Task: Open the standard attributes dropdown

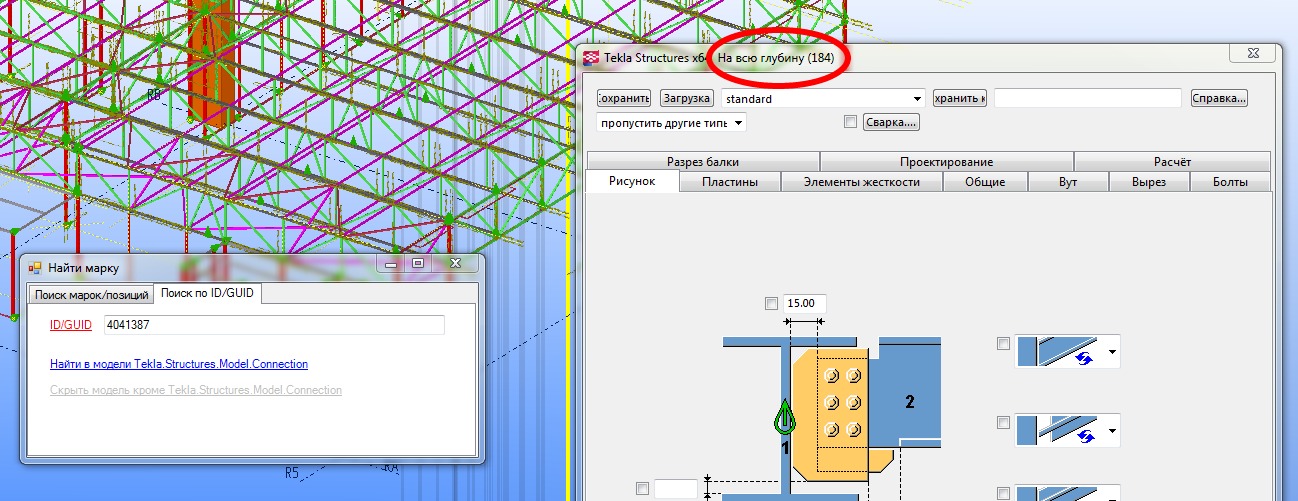Action: (822, 99)
